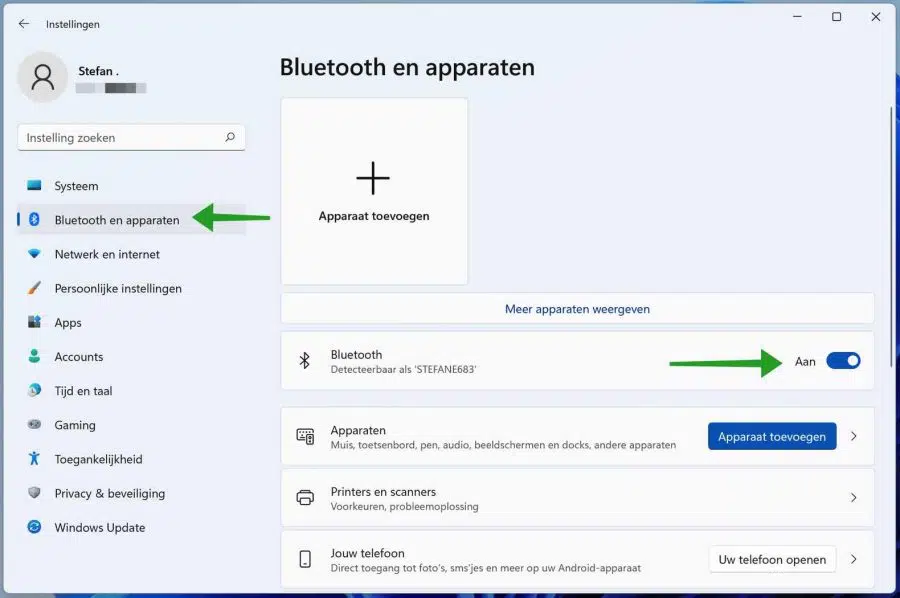Click Uw telefoon openen button

pos(772,559)
